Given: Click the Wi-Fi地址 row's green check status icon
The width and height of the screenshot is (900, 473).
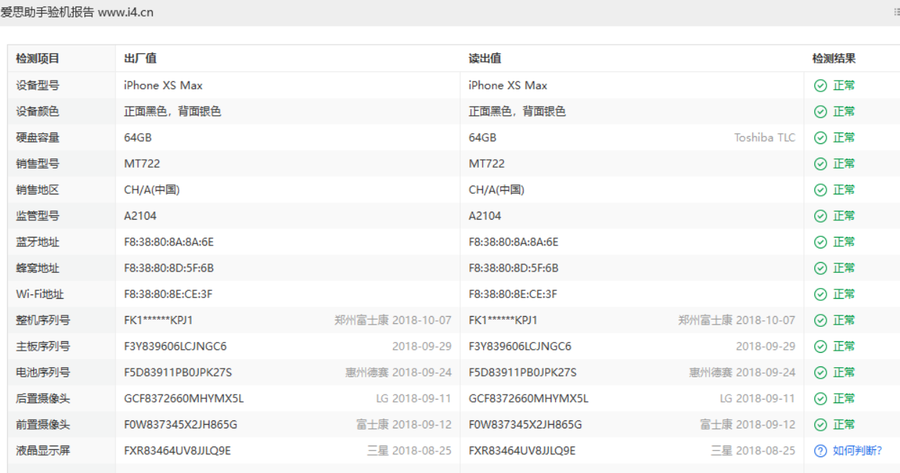Looking at the screenshot, I should coord(820,294).
